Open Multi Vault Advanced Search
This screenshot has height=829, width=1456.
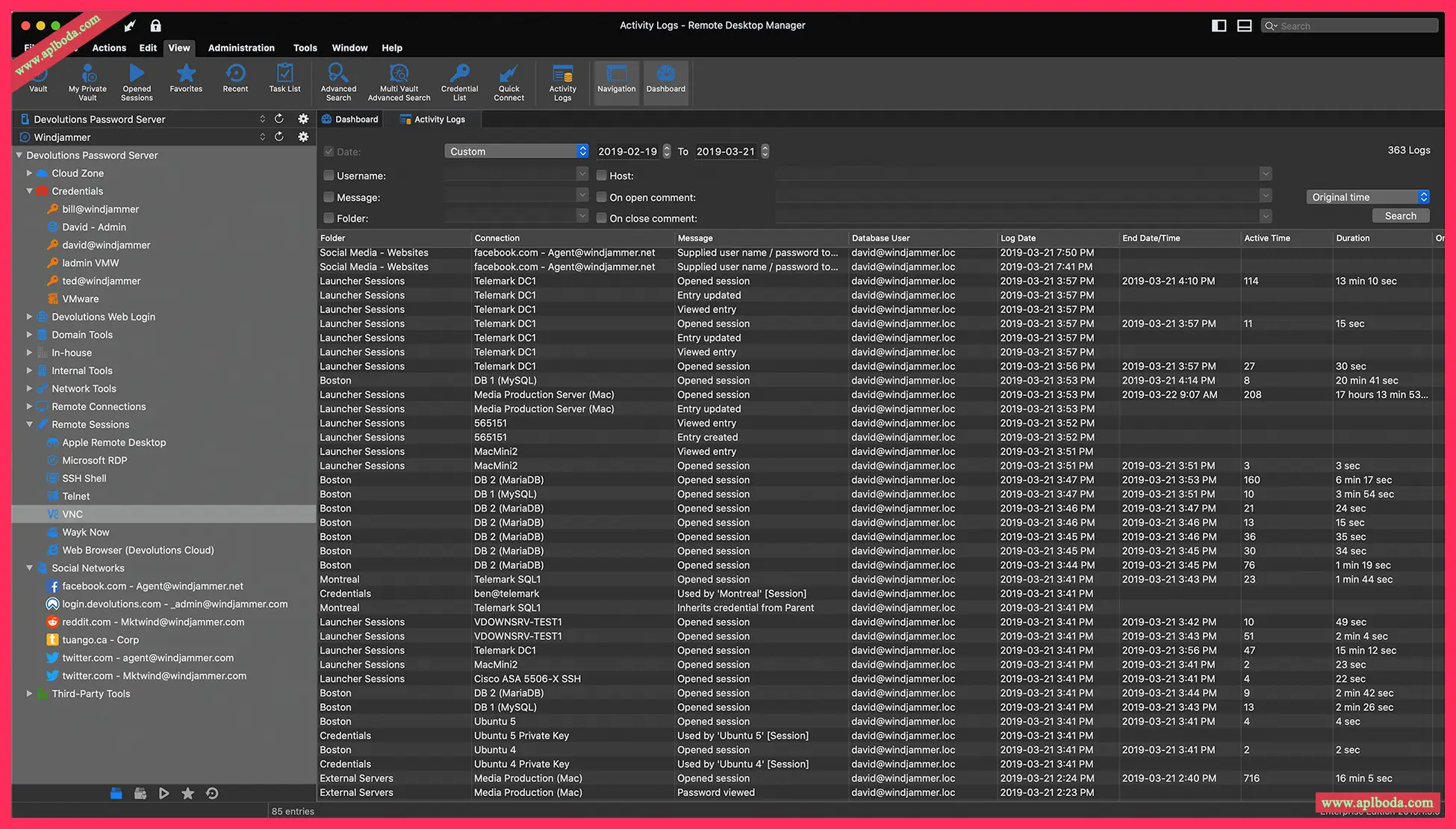(x=399, y=82)
